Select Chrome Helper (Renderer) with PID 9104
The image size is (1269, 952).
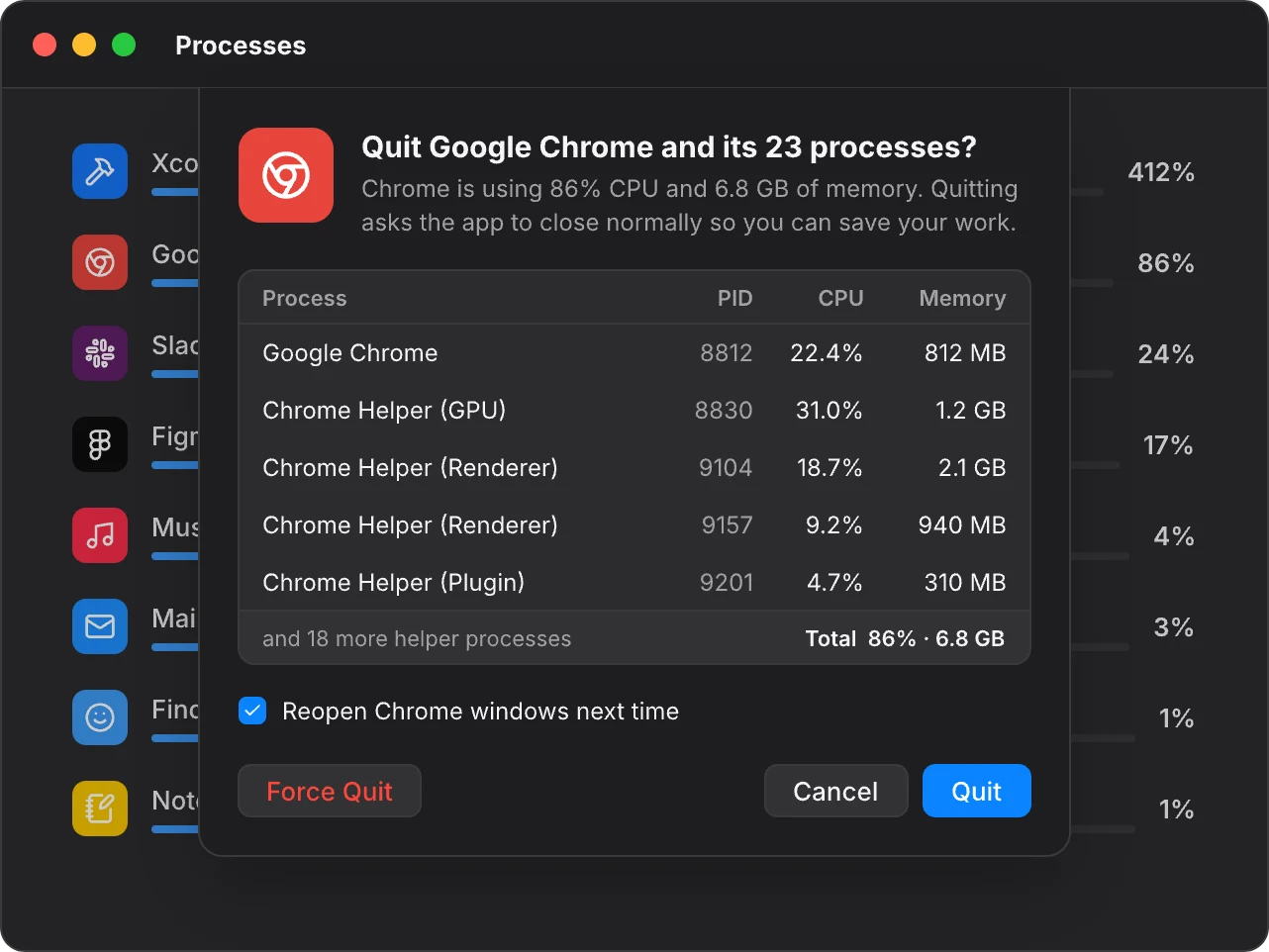coord(634,468)
